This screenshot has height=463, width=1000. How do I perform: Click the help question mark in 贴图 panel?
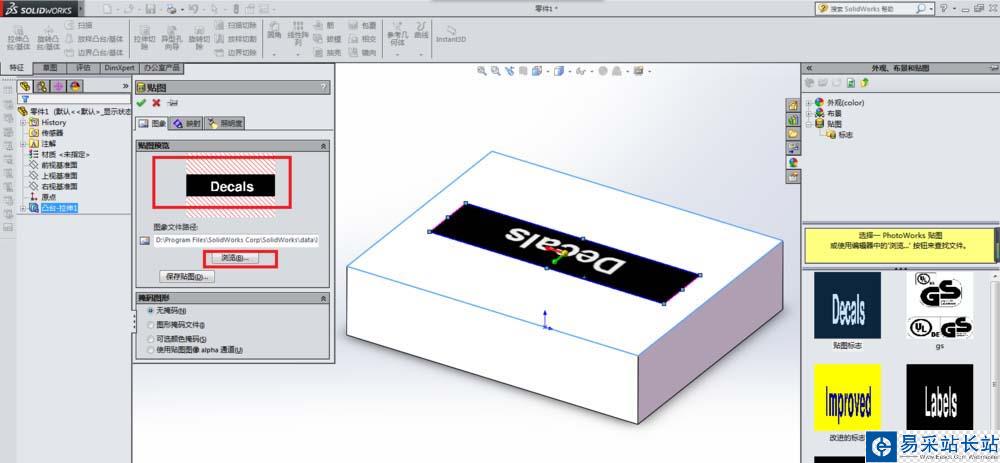324,87
